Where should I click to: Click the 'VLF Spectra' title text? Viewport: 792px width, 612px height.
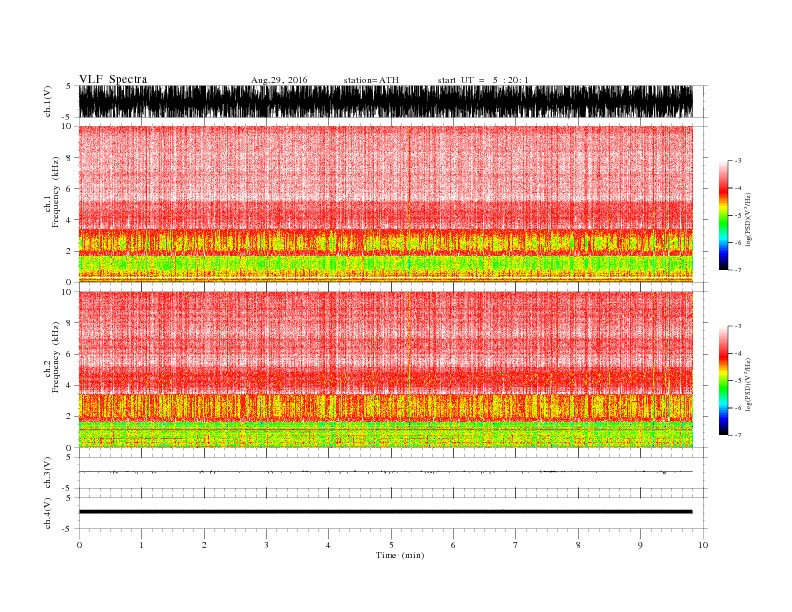tap(113, 79)
